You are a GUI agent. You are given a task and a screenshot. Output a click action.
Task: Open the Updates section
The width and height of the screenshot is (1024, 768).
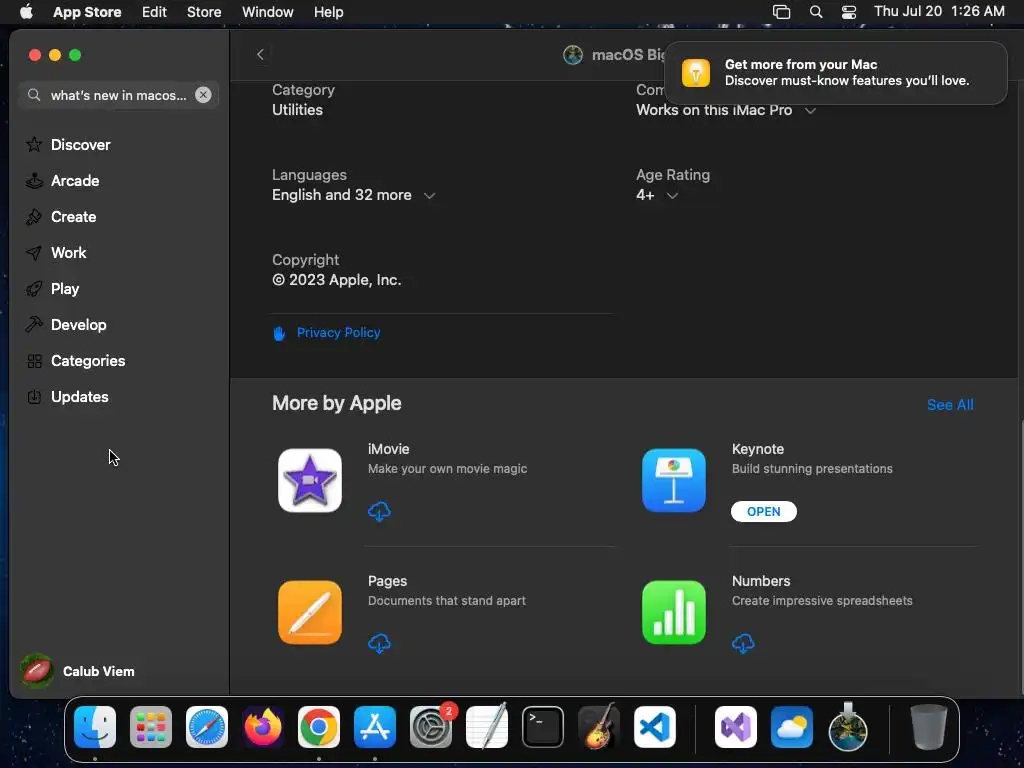pos(67,396)
